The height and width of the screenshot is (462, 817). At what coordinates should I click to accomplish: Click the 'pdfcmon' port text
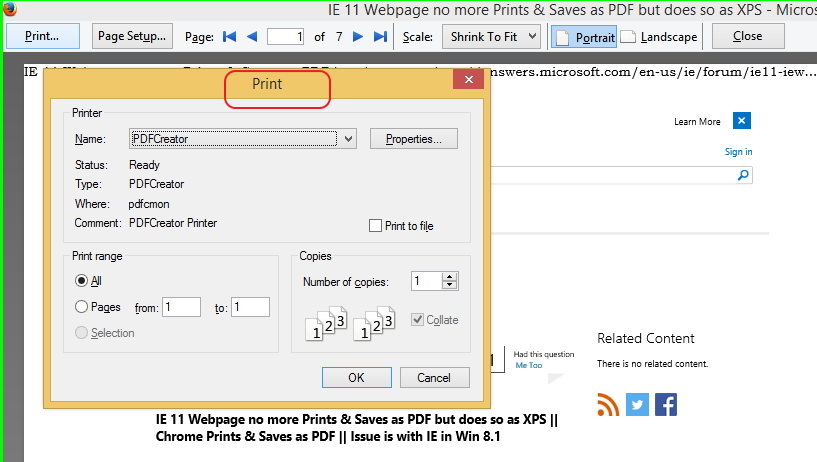(x=149, y=204)
